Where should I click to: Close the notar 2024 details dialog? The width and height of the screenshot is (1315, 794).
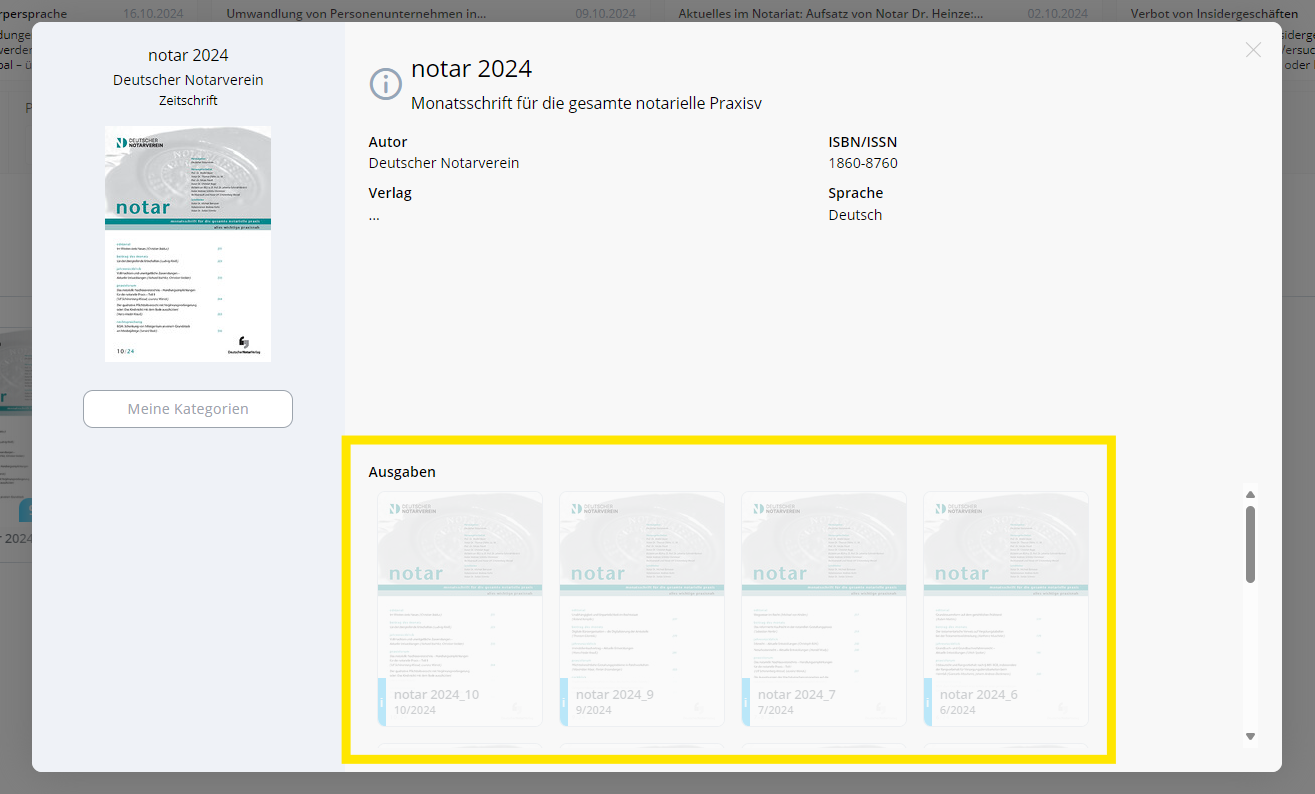(1253, 50)
